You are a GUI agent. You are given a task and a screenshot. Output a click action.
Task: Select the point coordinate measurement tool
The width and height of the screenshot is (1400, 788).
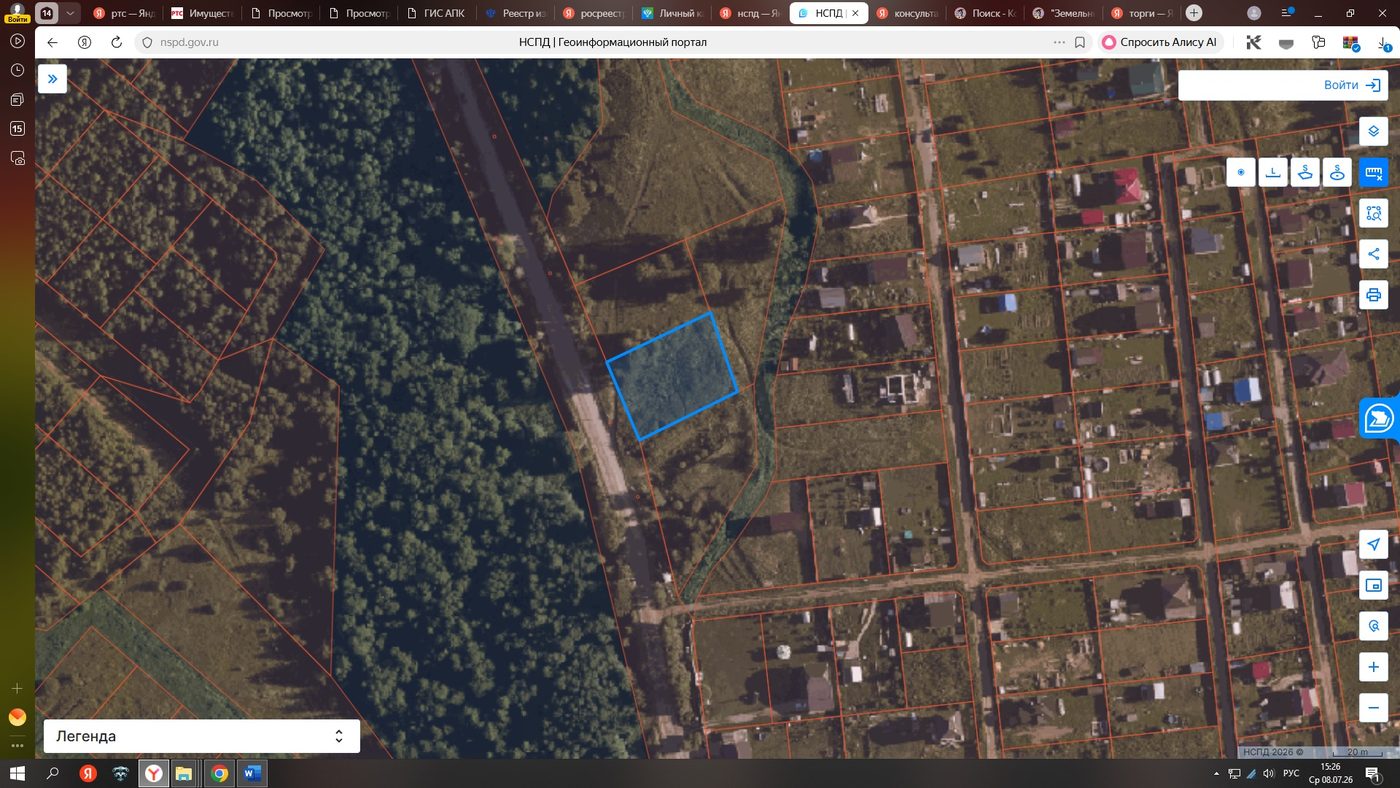click(x=1241, y=172)
